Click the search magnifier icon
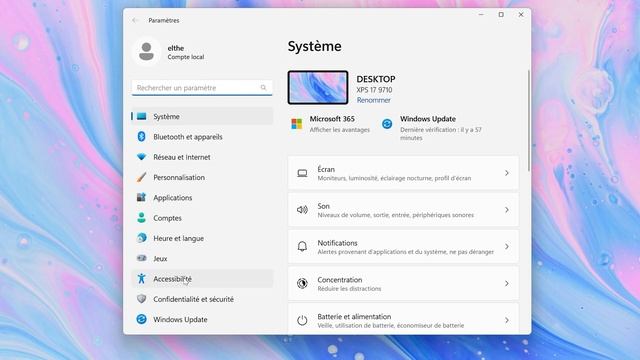Image resolution: width=640 pixels, height=360 pixels. tap(263, 87)
